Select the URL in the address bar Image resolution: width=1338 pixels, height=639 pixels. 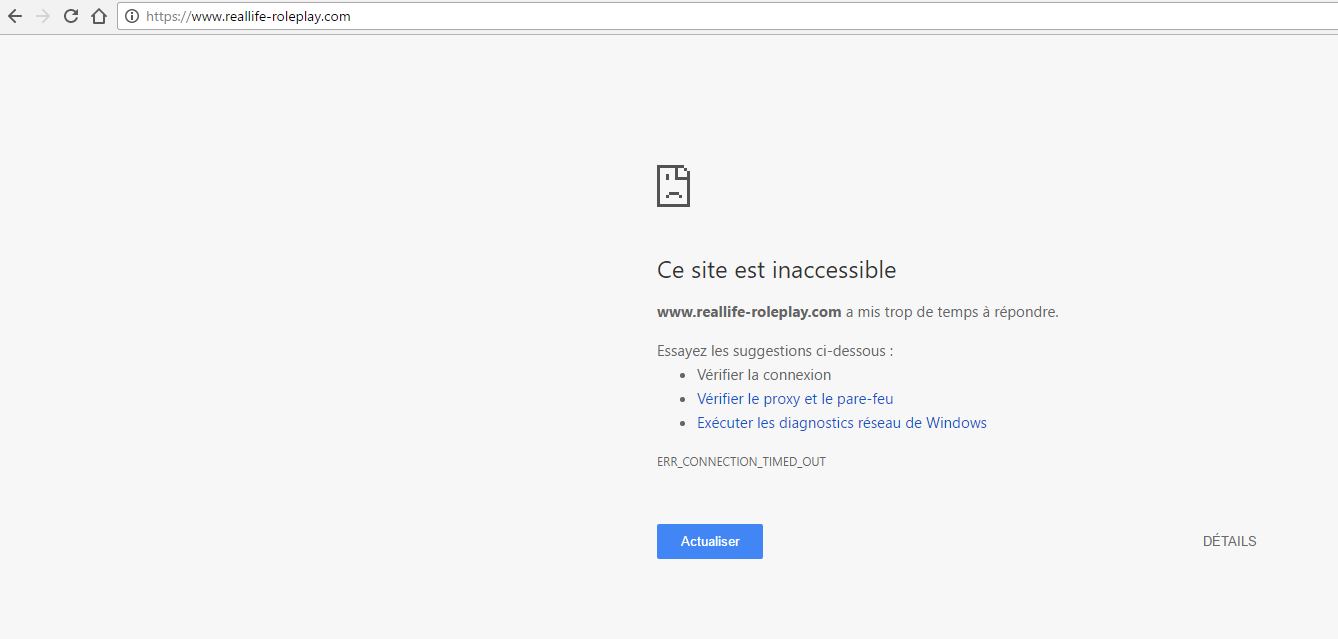(x=248, y=16)
